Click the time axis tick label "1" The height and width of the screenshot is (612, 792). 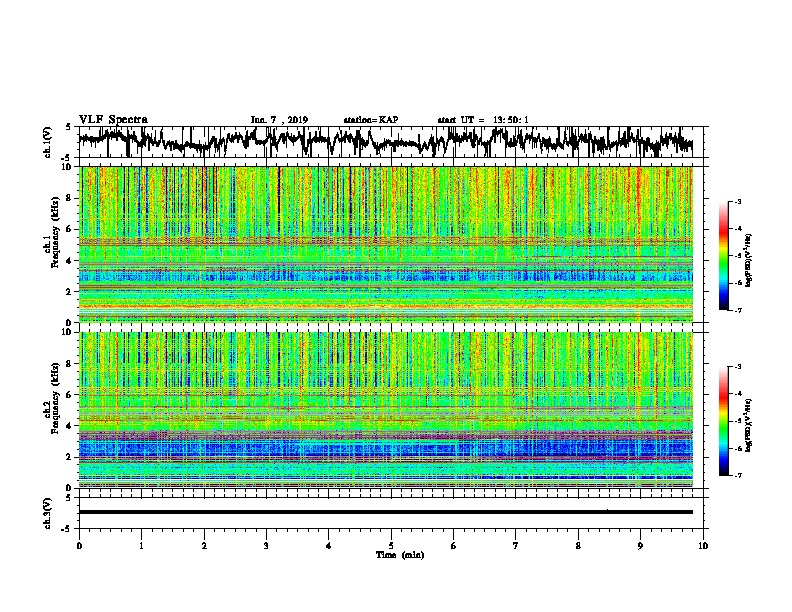point(141,546)
